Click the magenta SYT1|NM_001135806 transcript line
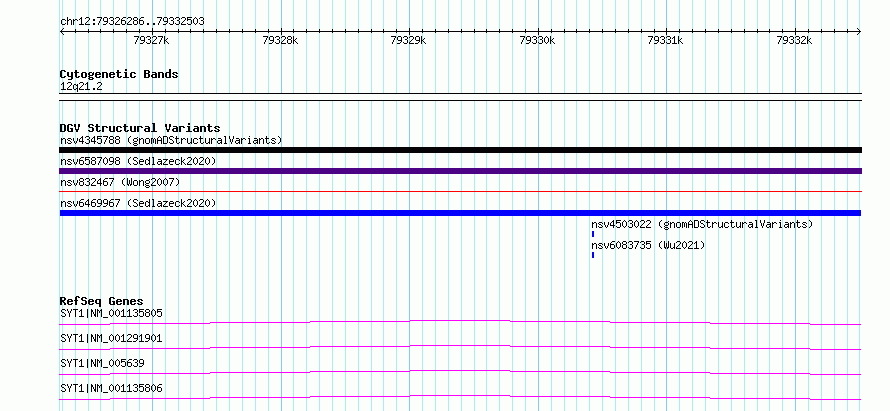 pos(460,397)
